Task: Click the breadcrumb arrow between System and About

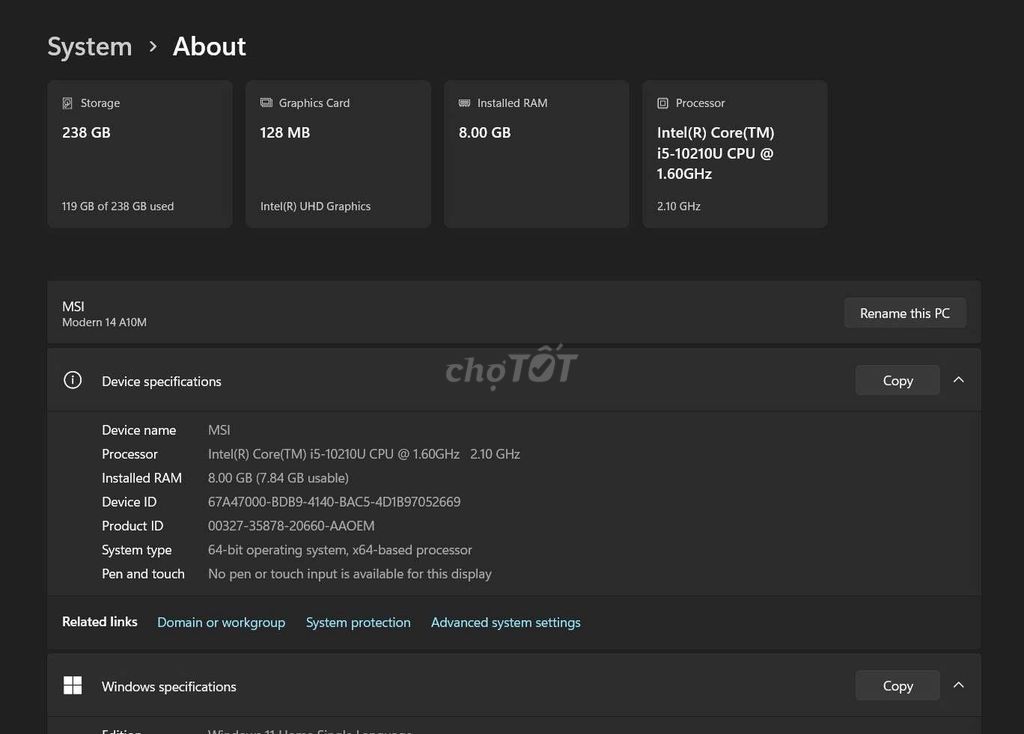Action: pos(153,46)
